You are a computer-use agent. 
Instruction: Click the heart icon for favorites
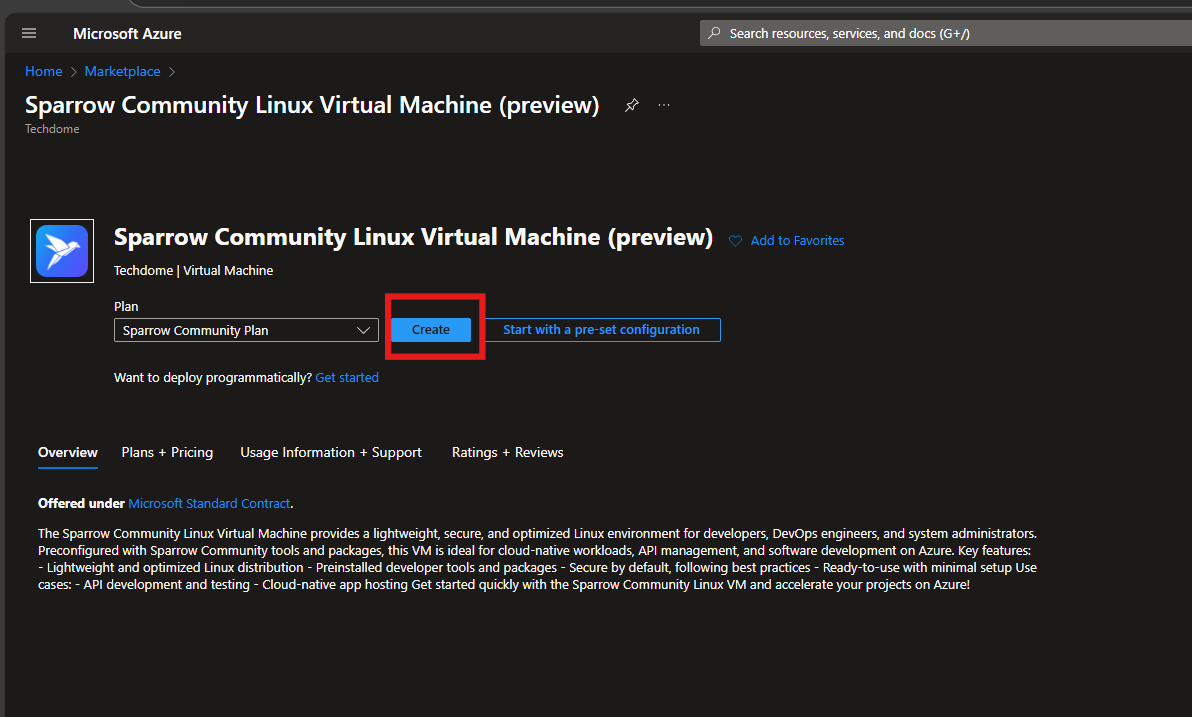pos(735,241)
